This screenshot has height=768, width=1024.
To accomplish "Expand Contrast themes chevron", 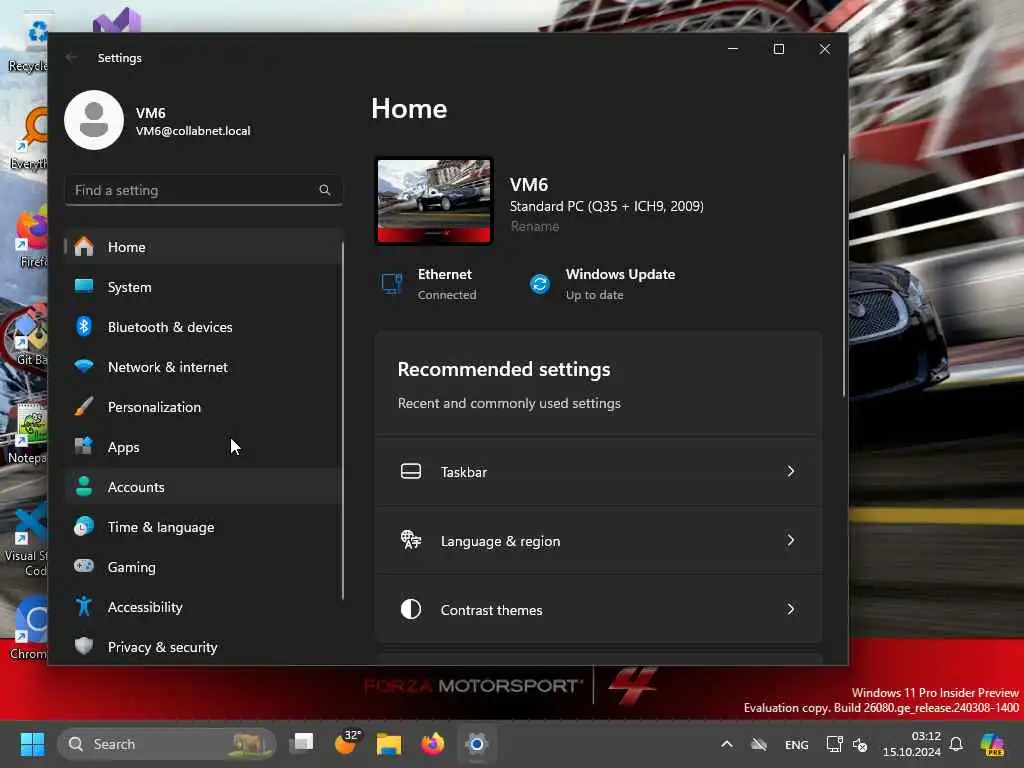I will click(791, 609).
